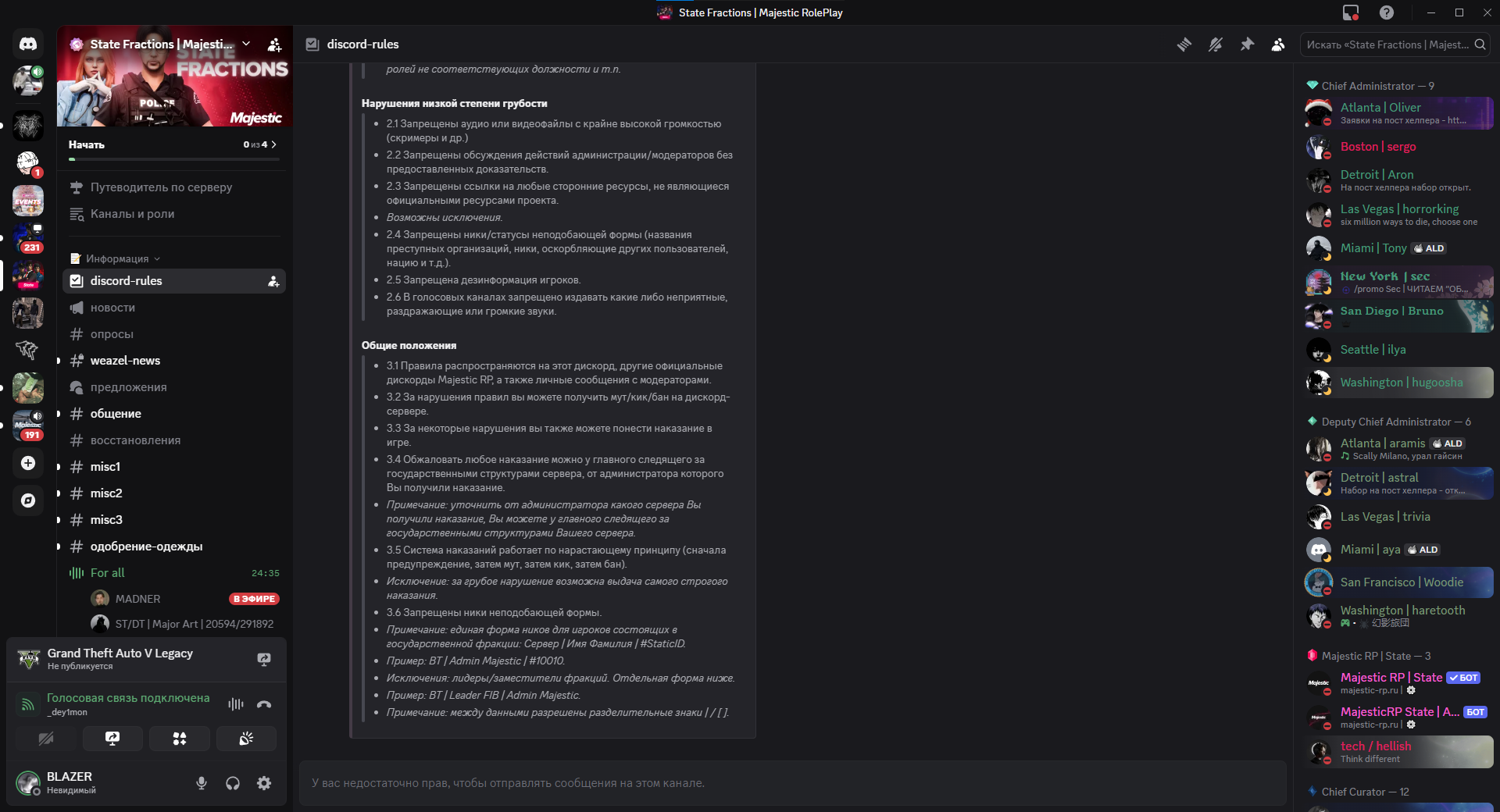1500x812 pixels.
Task: Open user settings gear
Action: (x=264, y=783)
